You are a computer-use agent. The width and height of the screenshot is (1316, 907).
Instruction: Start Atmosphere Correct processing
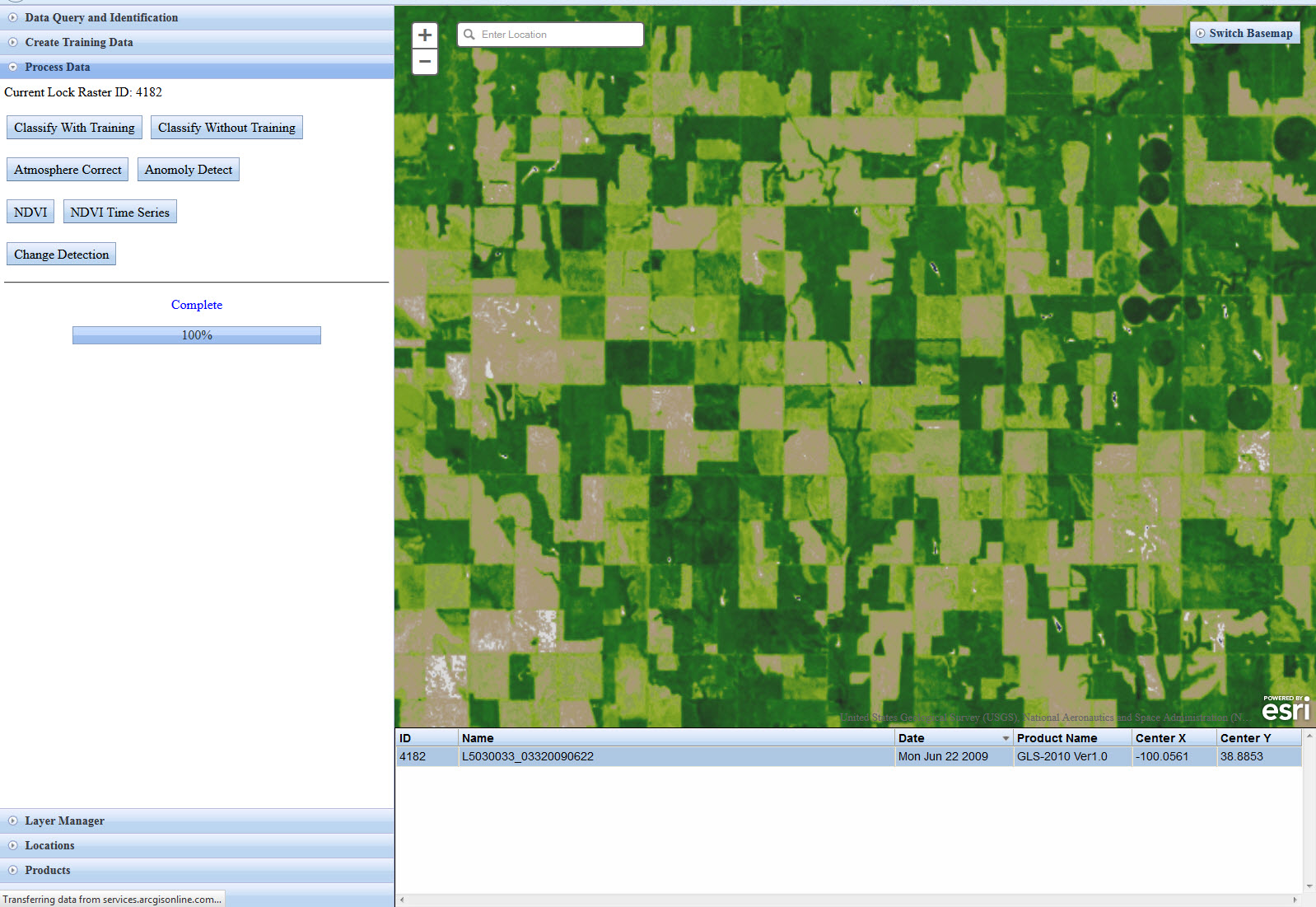coord(68,170)
